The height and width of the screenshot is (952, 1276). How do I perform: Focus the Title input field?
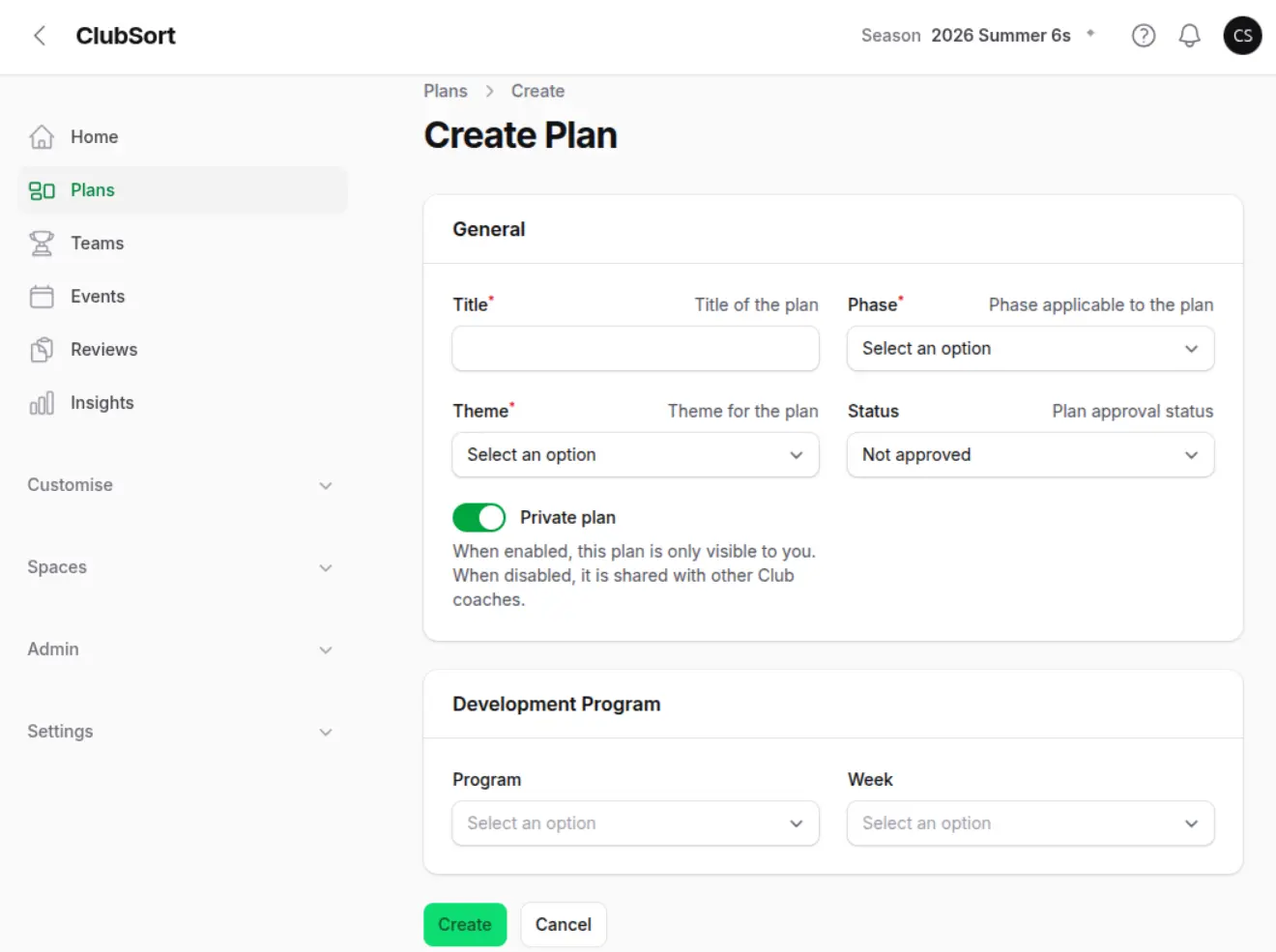coord(635,349)
